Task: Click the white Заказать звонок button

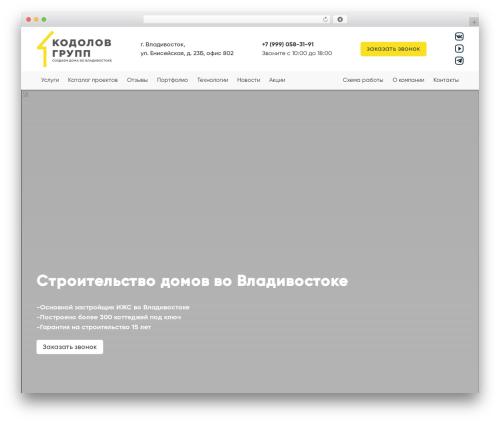Action: (x=70, y=347)
